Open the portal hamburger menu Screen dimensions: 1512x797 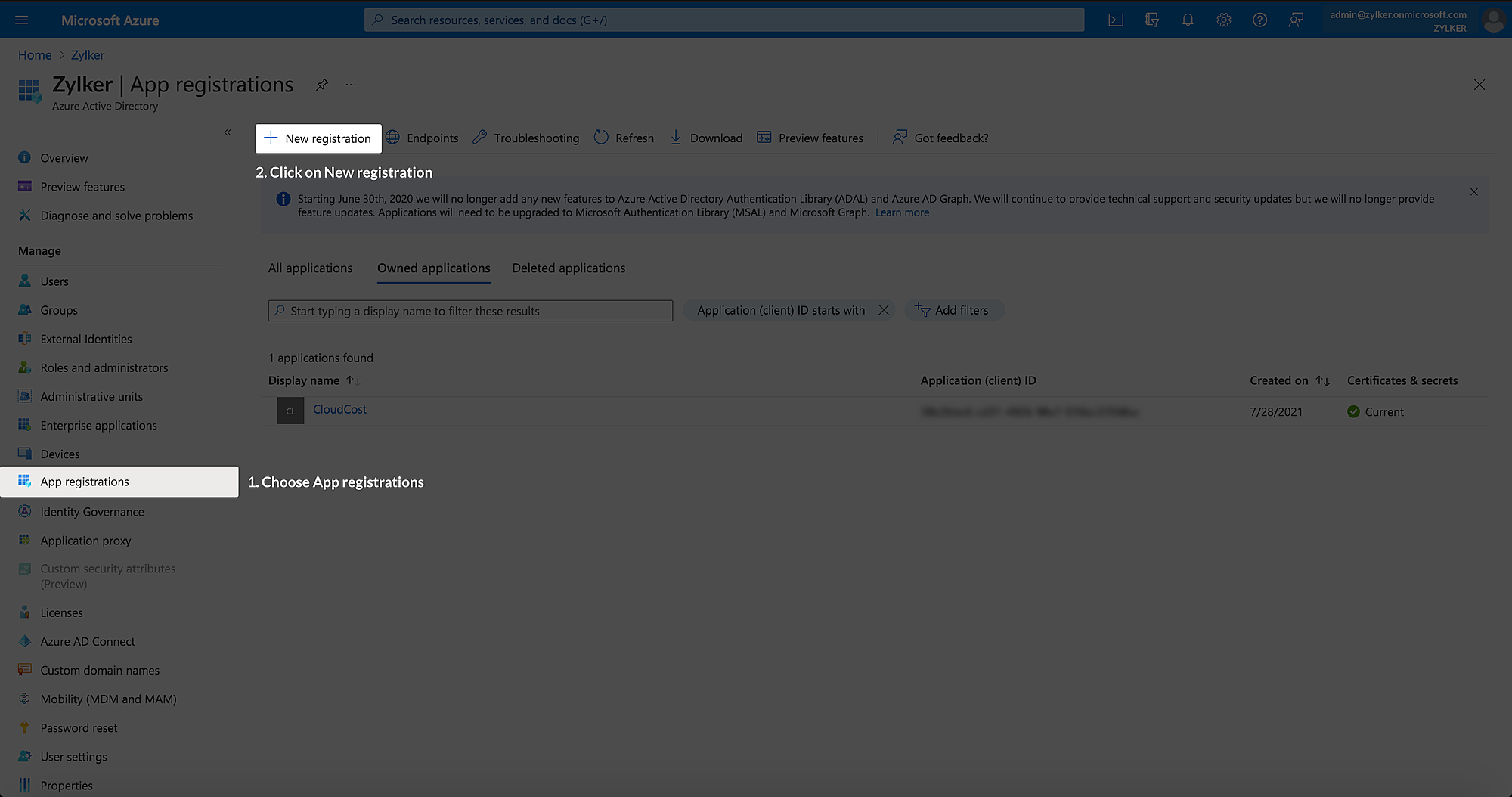point(21,20)
